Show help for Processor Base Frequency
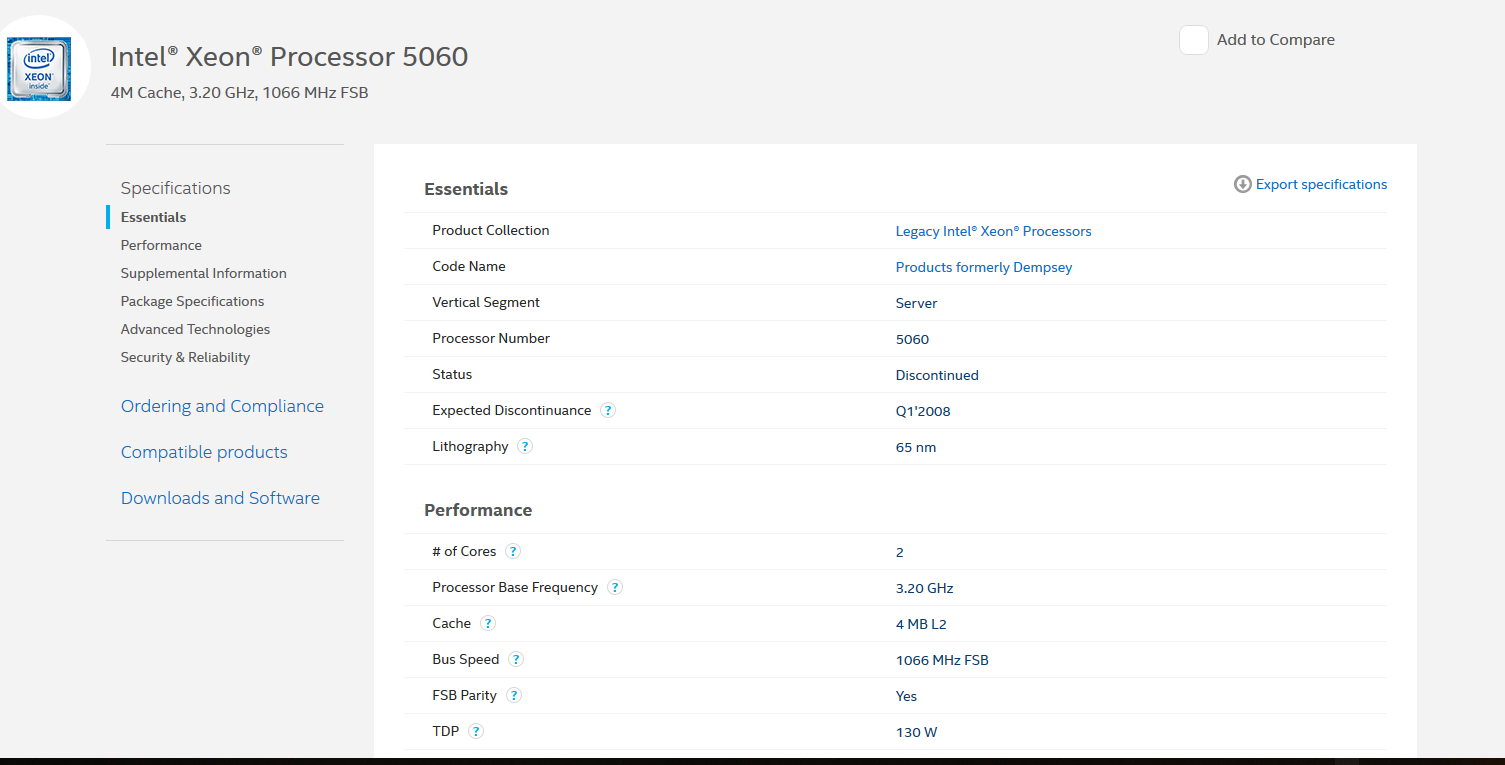Viewport: 1505px width, 765px height. pos(615,587)
